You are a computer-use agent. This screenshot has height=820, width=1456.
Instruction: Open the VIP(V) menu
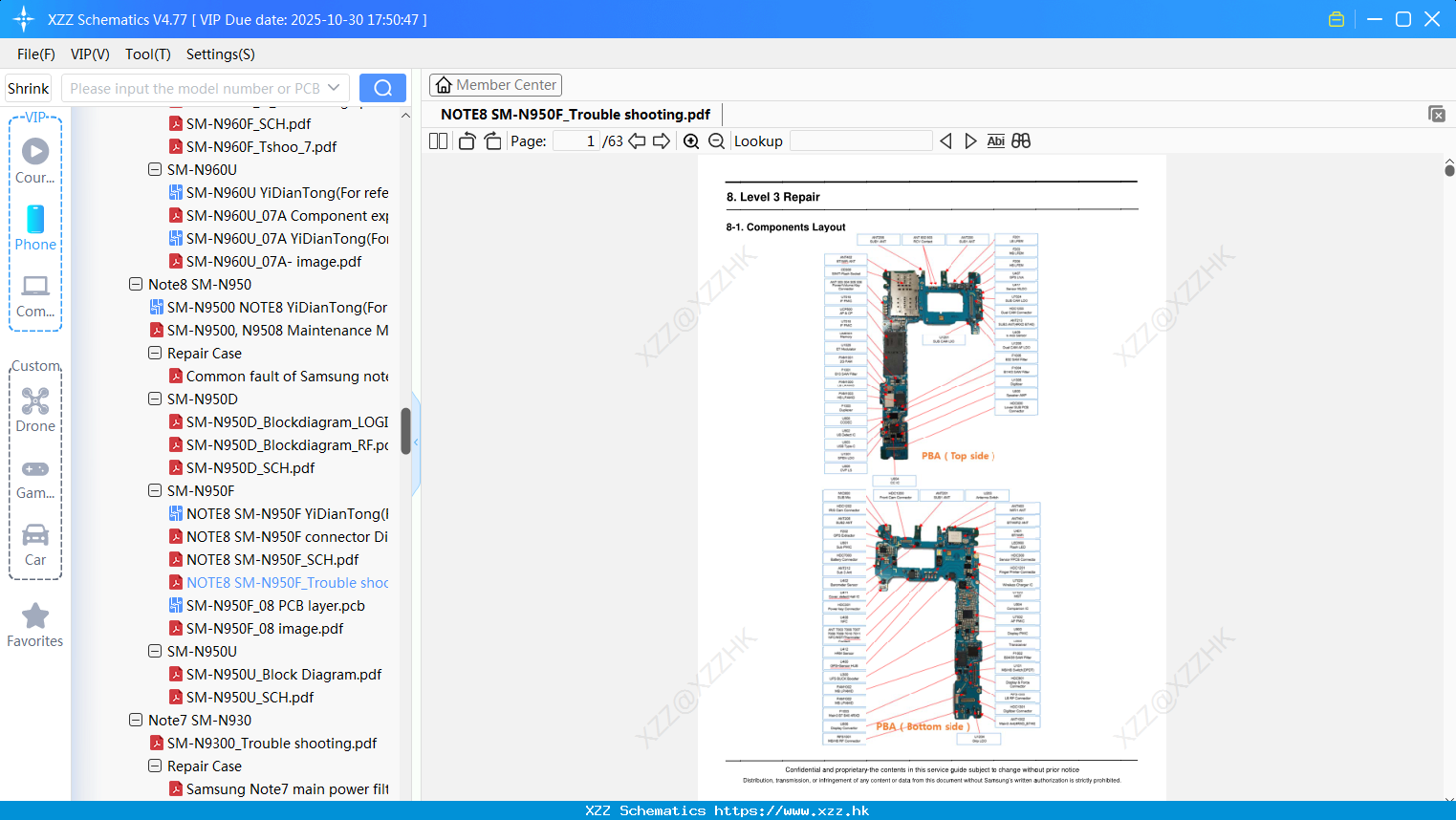pos(90,54)
